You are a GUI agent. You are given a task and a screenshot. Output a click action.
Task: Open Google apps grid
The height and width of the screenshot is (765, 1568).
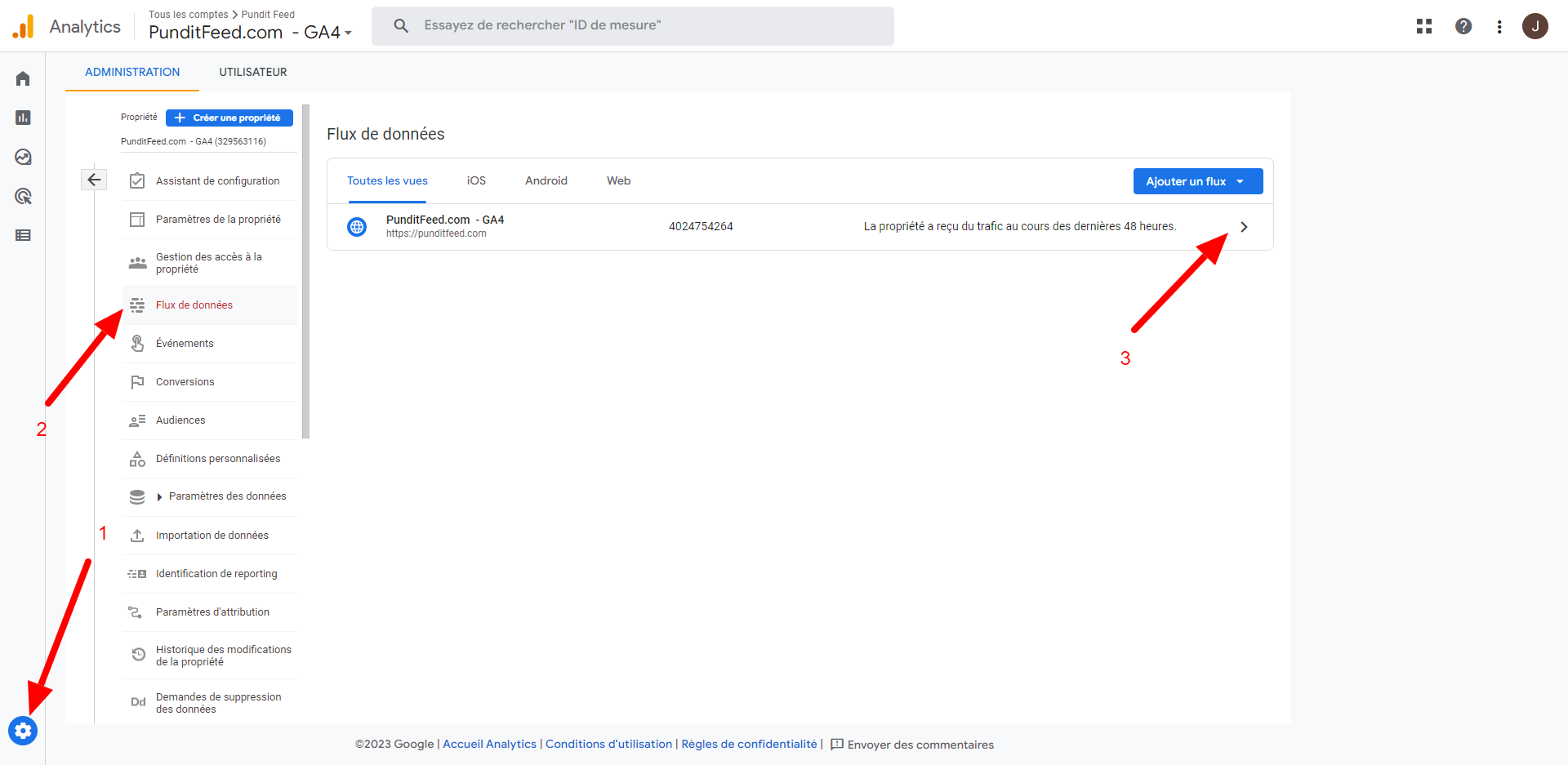click(1424, 26)
